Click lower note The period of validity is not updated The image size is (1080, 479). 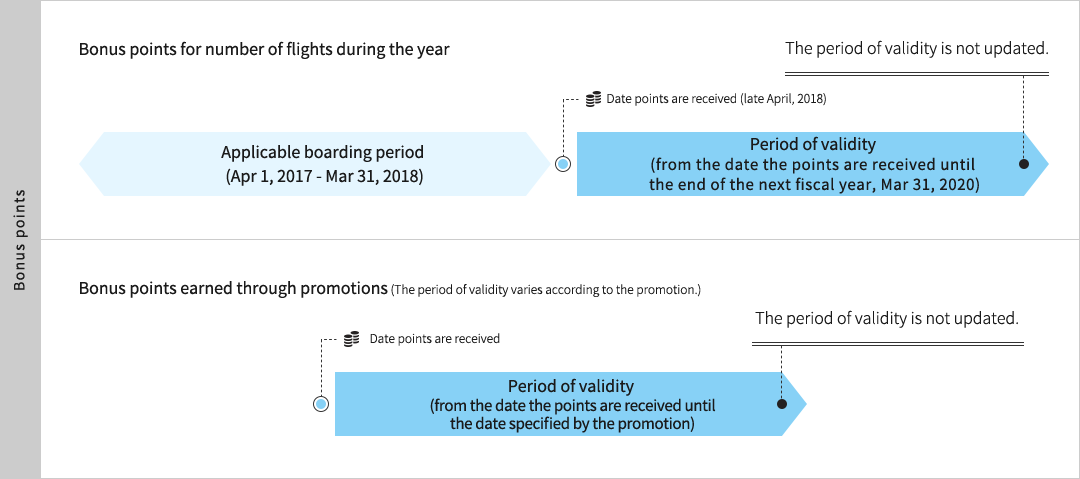click(x=886, y=318)
